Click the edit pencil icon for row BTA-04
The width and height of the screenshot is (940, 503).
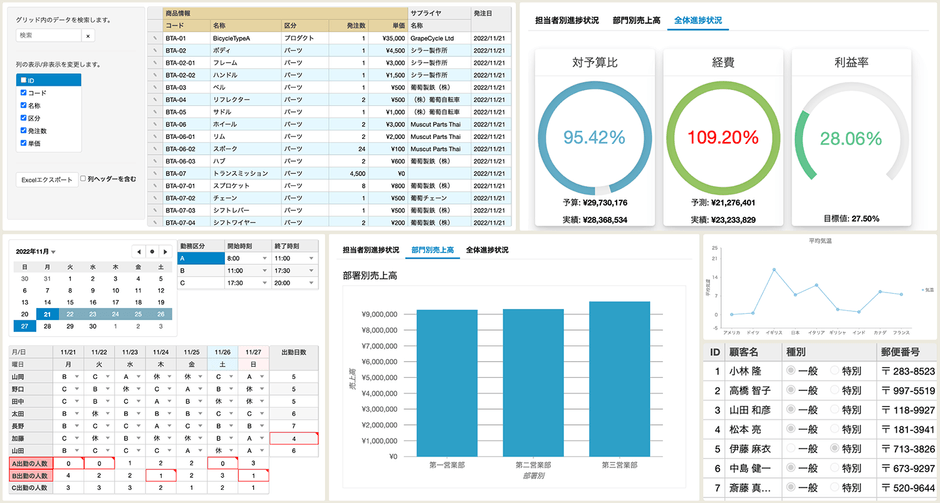(155, 100)
